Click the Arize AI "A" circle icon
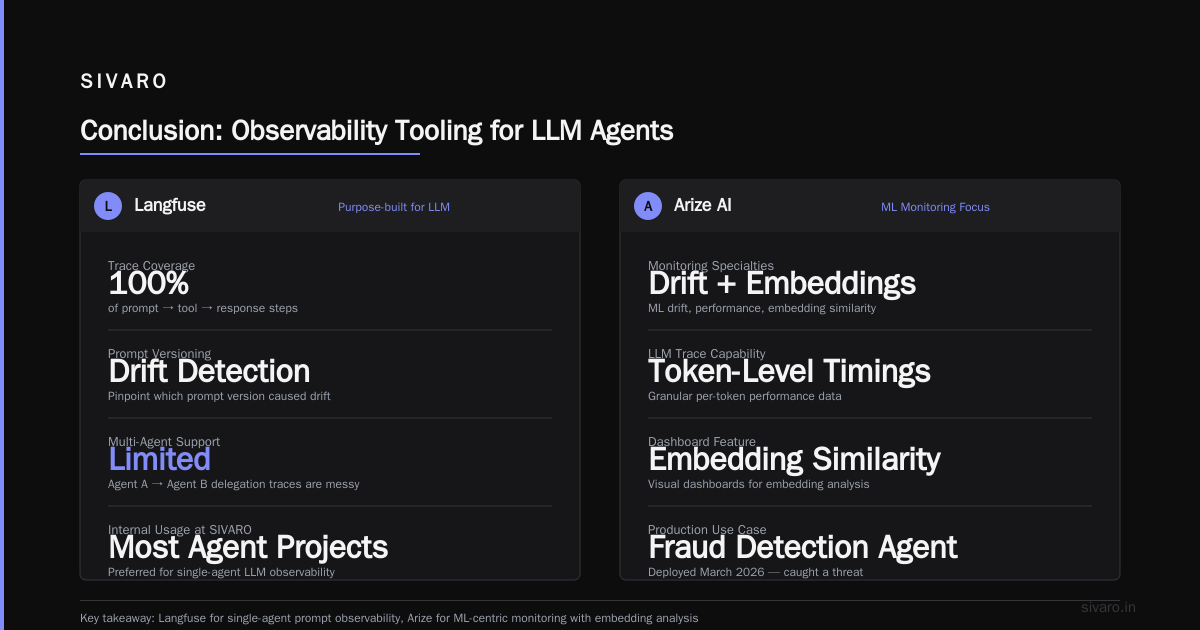Screen dimensions: 1200x630 tap(648, 206)
